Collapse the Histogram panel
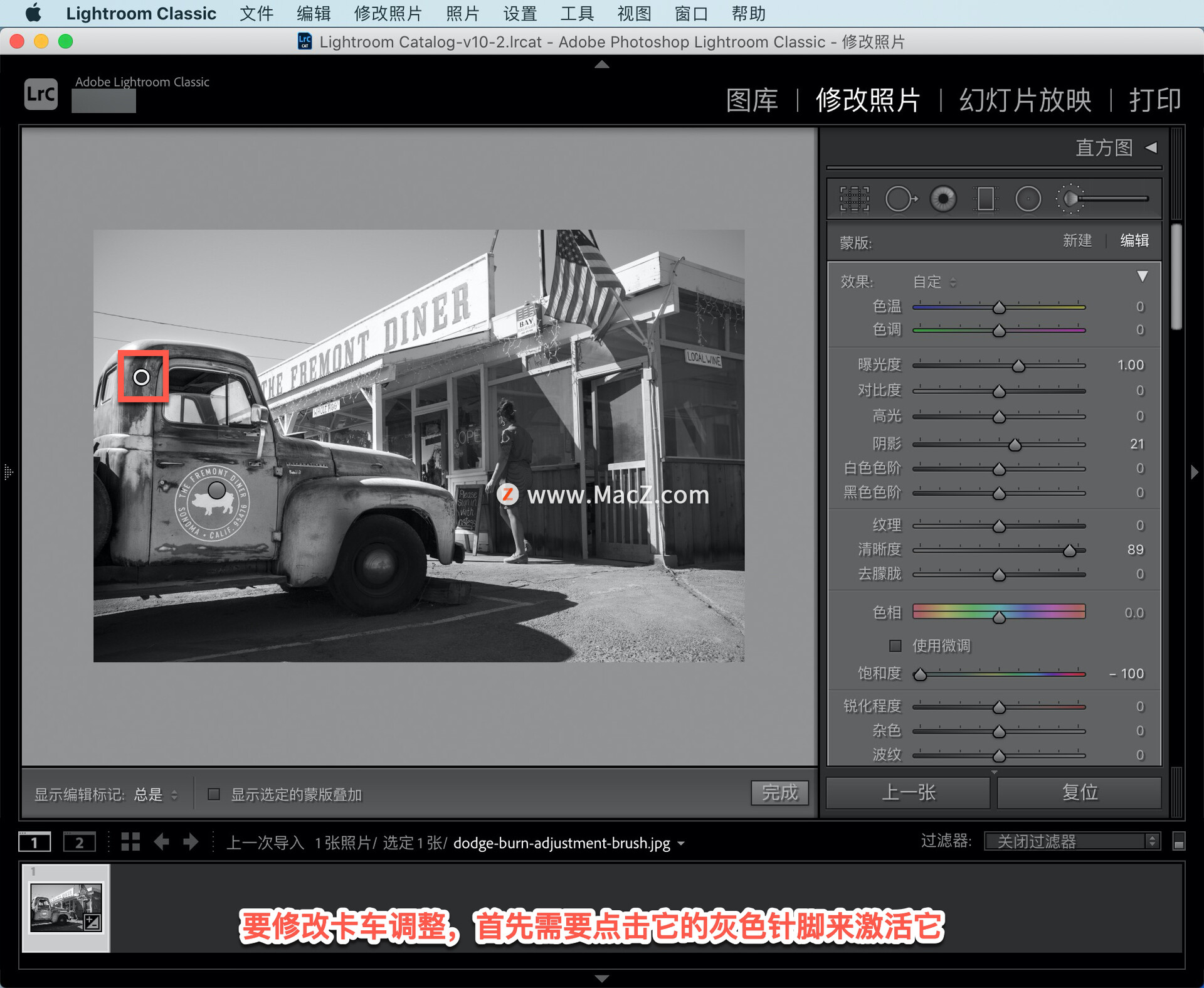Screen dimensions: 1204x988 (1151, 147)
